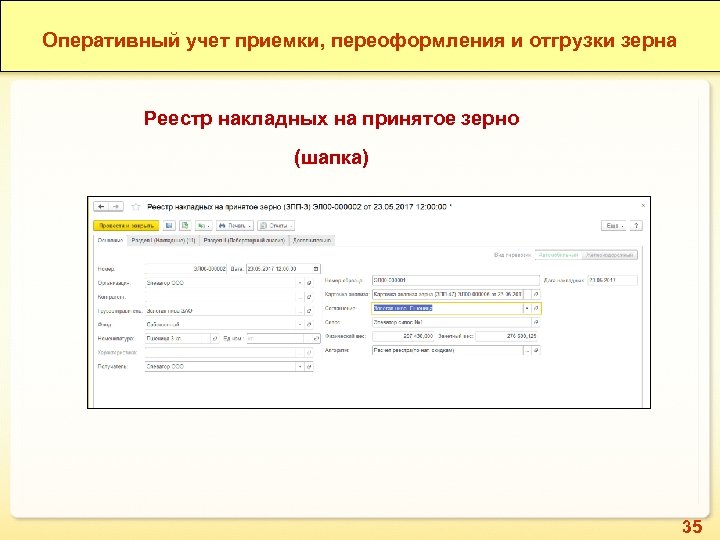This screenshot has height=540, width=720.
Task: Open the create-based-on dropdown in toolbar
Action: [203, 225]
